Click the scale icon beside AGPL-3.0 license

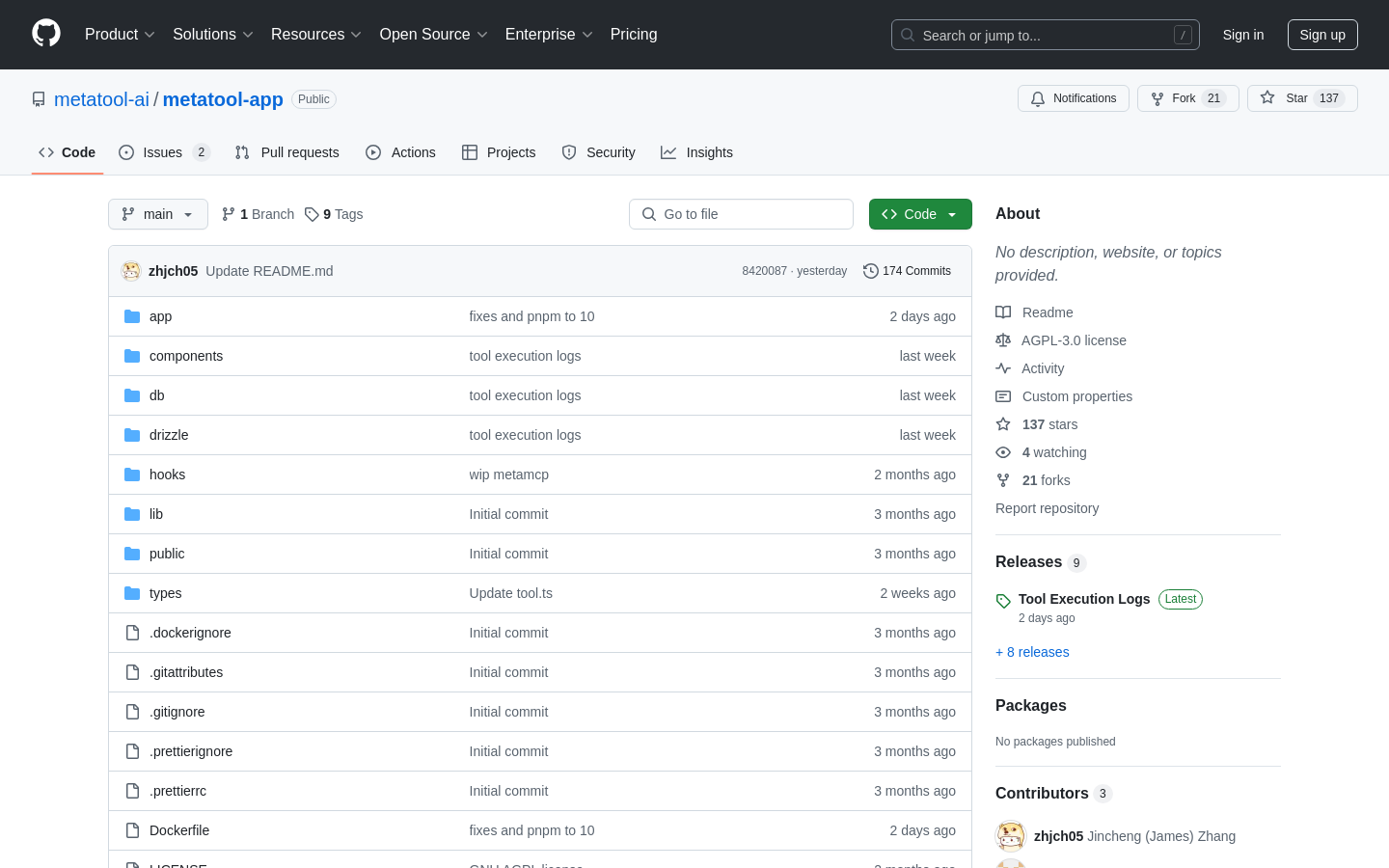[x=1003, y=340]
